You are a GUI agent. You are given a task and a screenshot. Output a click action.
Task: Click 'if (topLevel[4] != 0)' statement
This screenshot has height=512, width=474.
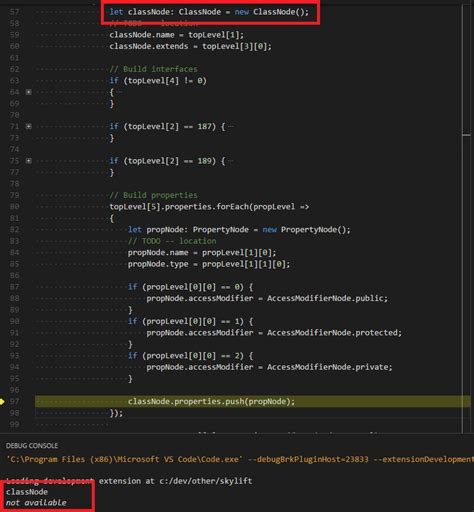pyautogui.click(x=158, y=81)
